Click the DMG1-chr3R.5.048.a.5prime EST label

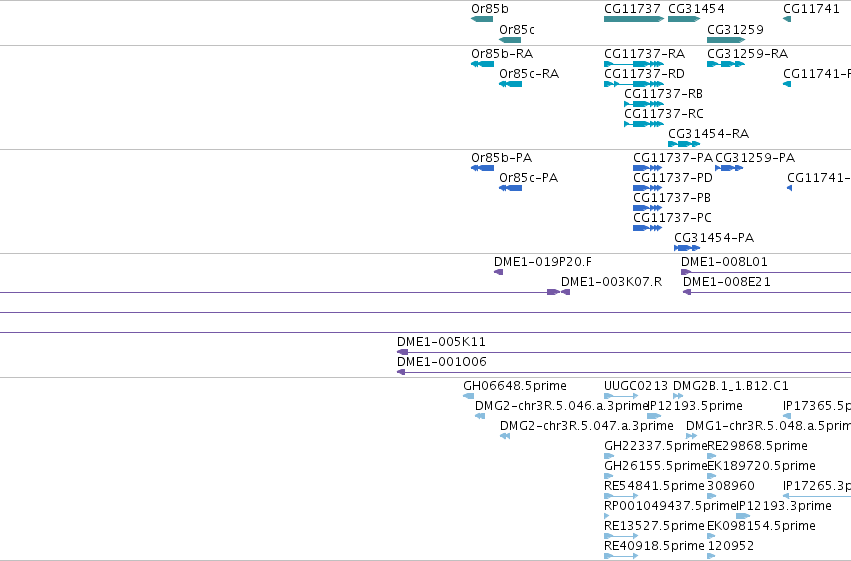(x=769, y=426)
